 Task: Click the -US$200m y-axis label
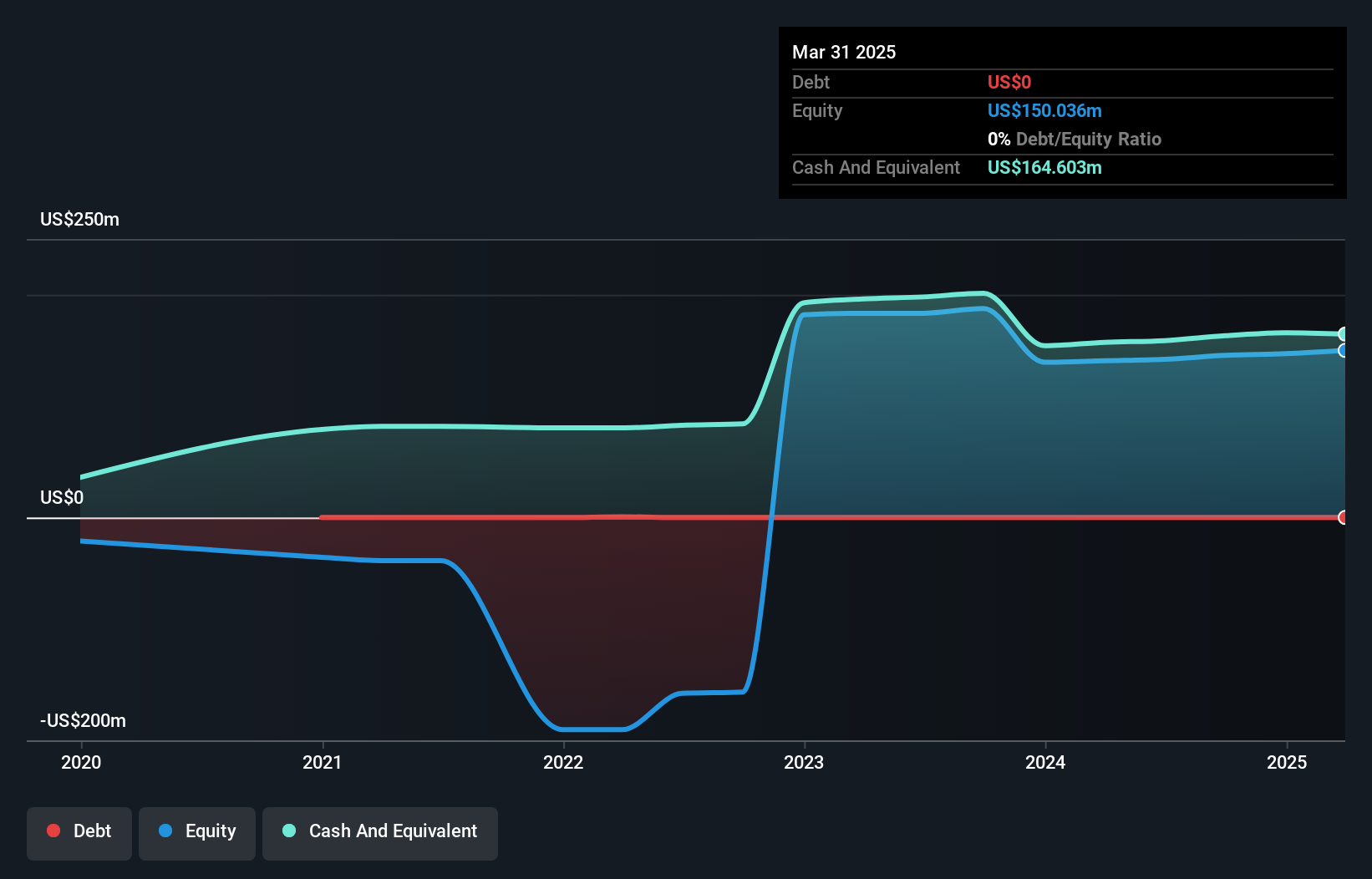pos(84,720)
